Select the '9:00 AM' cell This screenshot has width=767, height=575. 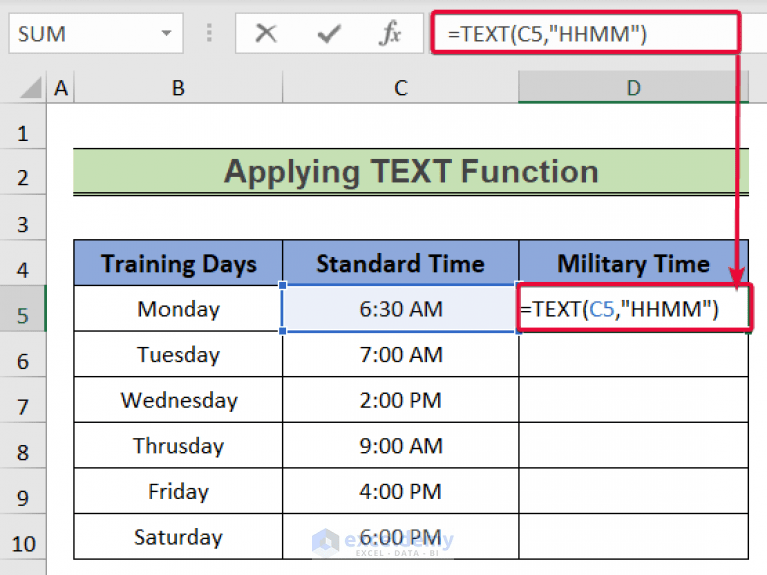coord(401,445)
